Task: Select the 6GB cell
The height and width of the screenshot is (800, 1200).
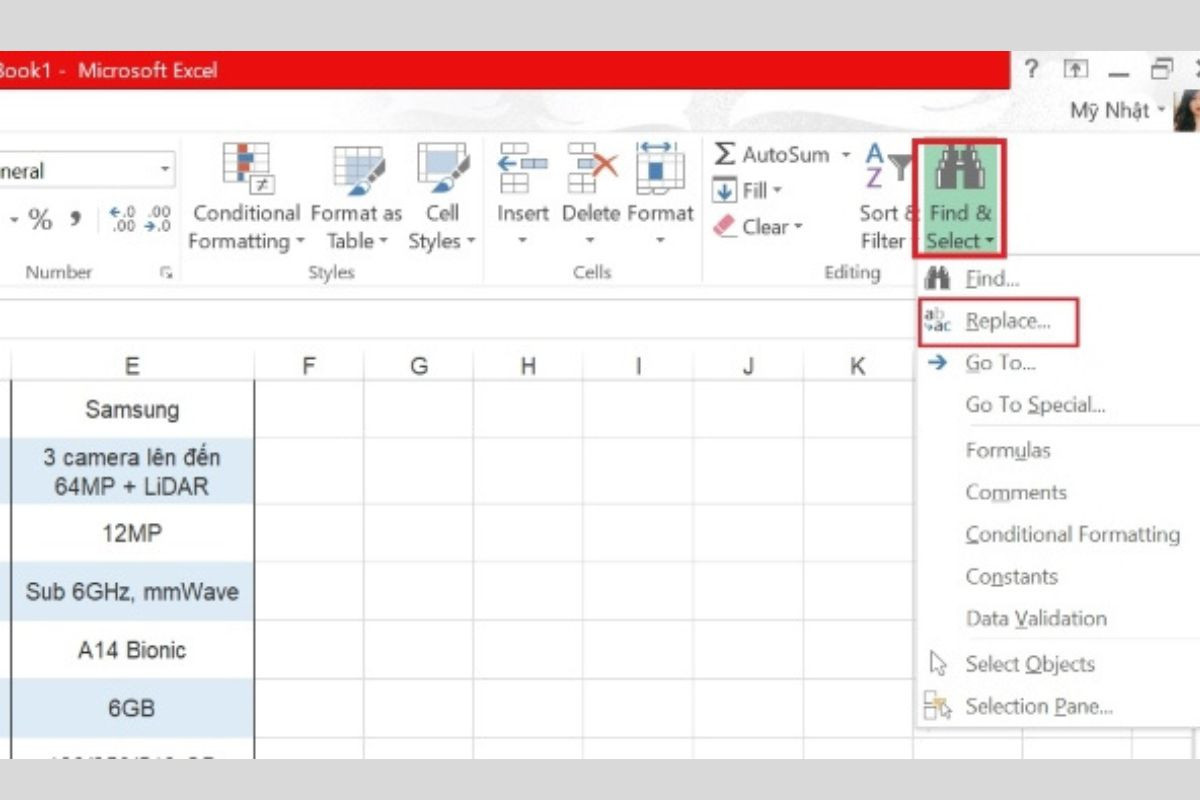Action: 132,708
